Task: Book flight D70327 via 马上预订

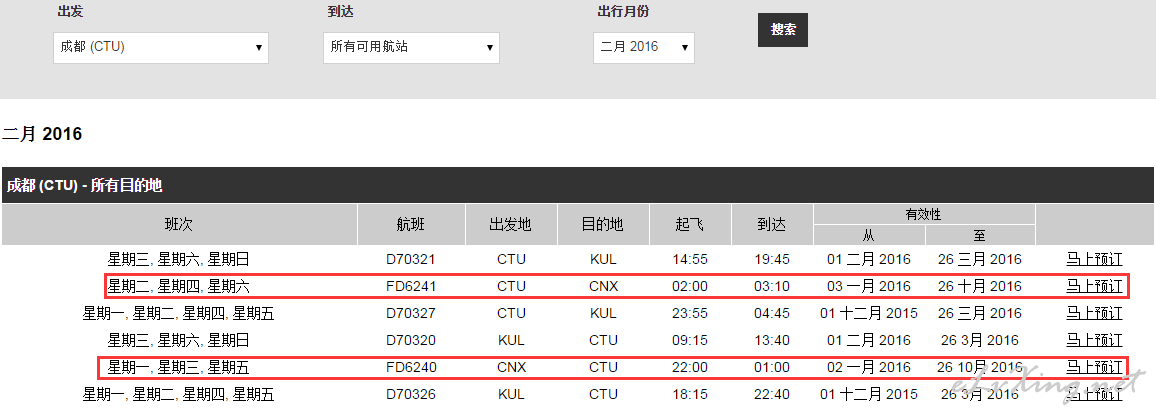Action: pos(1094,313)
